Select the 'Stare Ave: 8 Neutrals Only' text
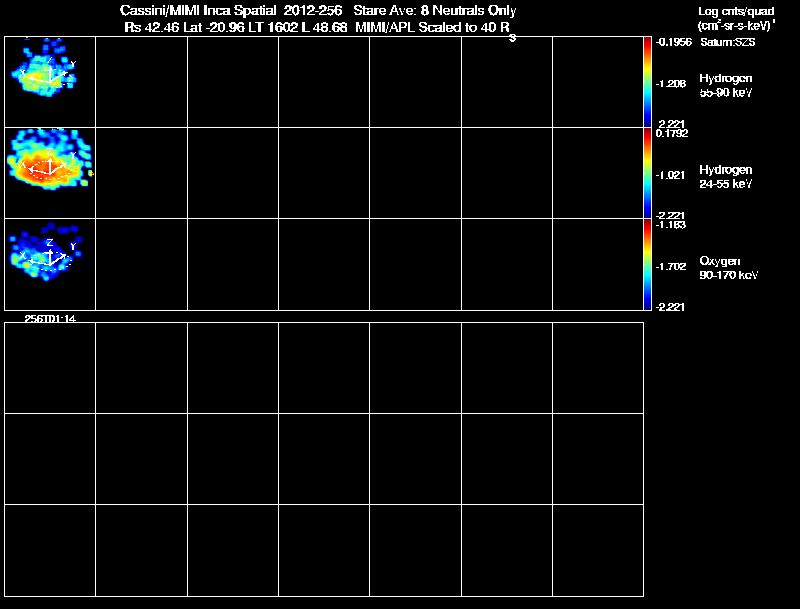 [435, 10]
